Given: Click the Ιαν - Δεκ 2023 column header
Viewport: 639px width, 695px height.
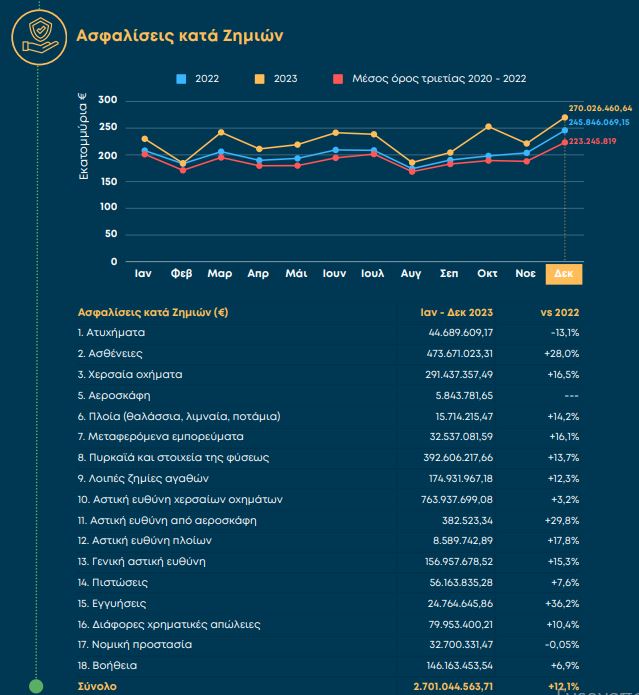Looking at the screenshot, I should point(457,312).
